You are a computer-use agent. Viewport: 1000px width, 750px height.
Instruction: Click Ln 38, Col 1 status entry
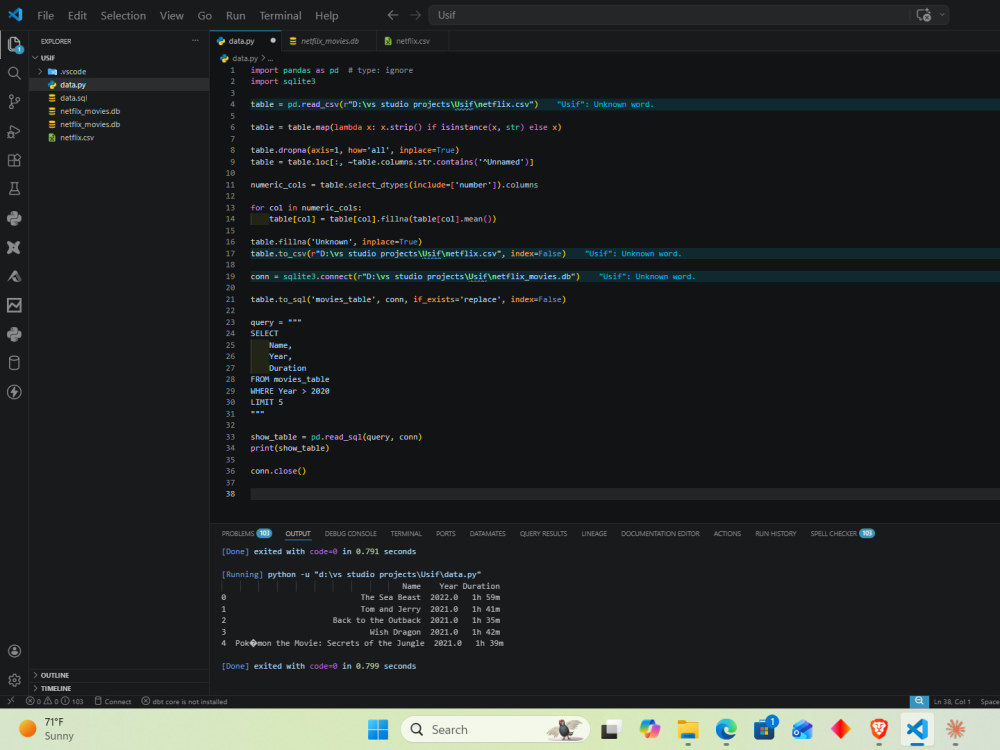coord(952,701)
